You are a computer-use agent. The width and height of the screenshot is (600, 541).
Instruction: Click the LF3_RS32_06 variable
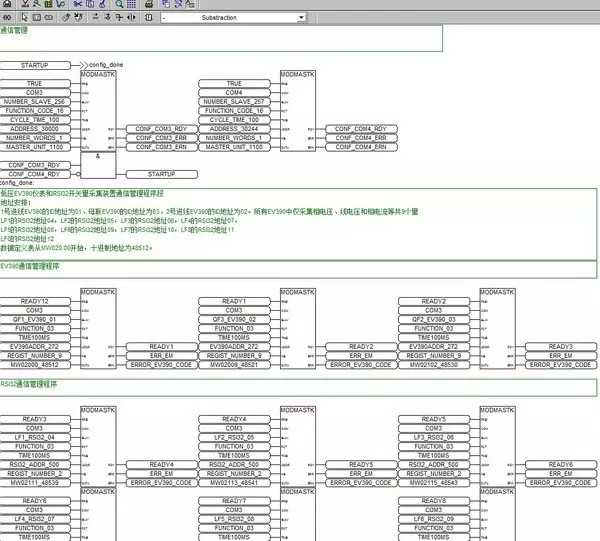pyautogui.click(x=434, y=438)
